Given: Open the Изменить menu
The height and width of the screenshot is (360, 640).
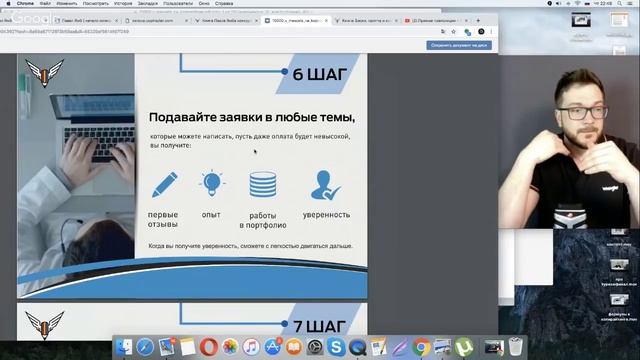Looking at the screenshot, I should pyautogui.click(x=67, y=3).
